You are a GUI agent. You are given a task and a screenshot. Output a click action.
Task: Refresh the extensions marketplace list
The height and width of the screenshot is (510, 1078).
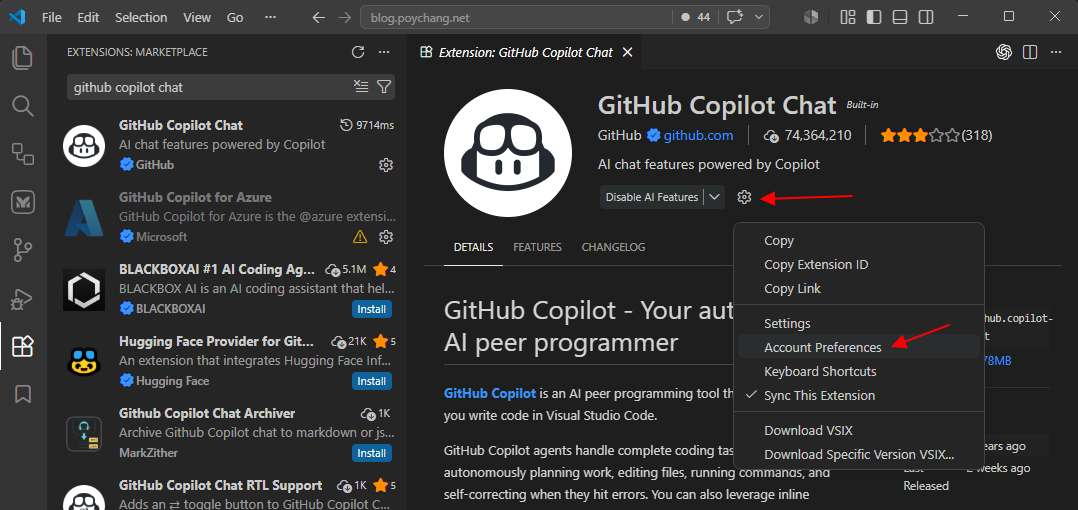358,52
